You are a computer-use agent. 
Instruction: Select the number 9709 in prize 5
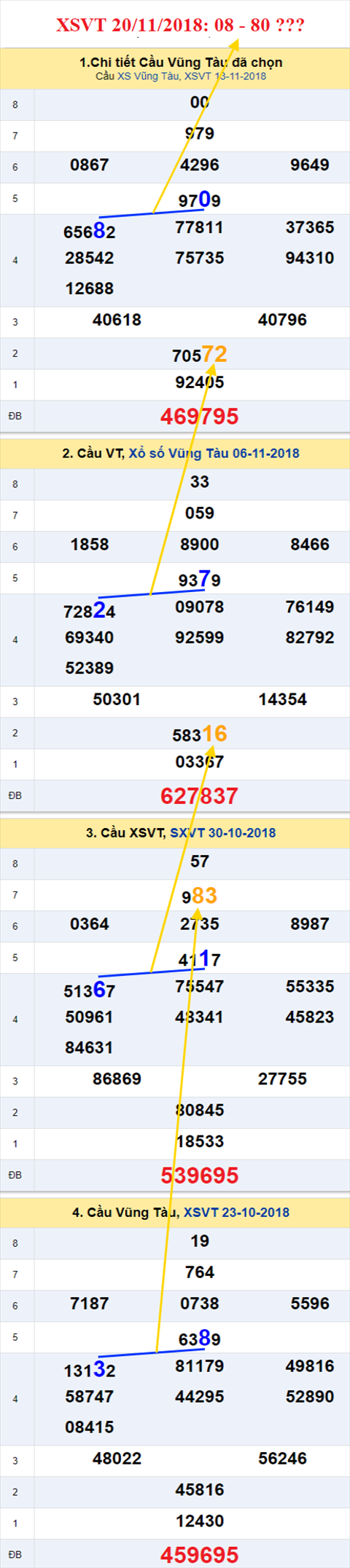tap(199, 199)
